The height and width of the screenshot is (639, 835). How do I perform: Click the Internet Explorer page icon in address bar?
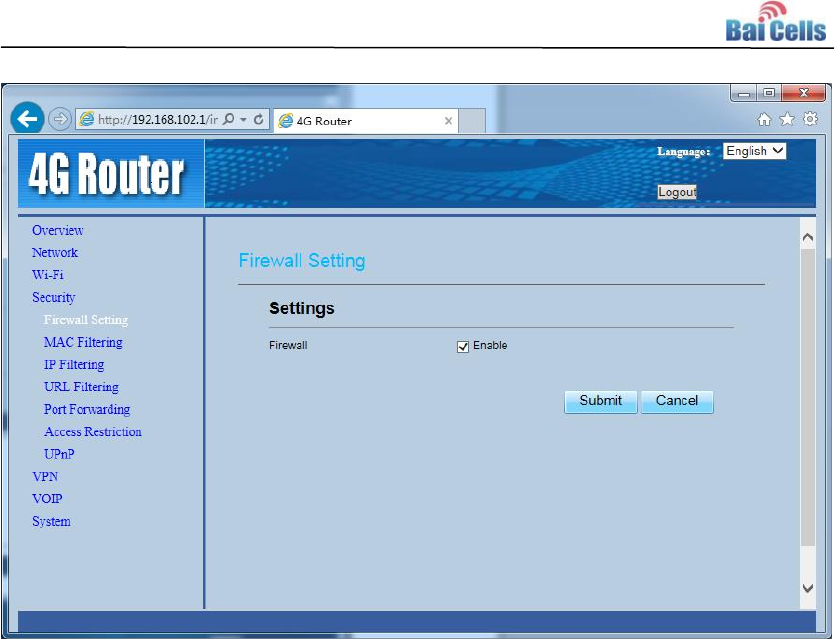click(86, 119)
